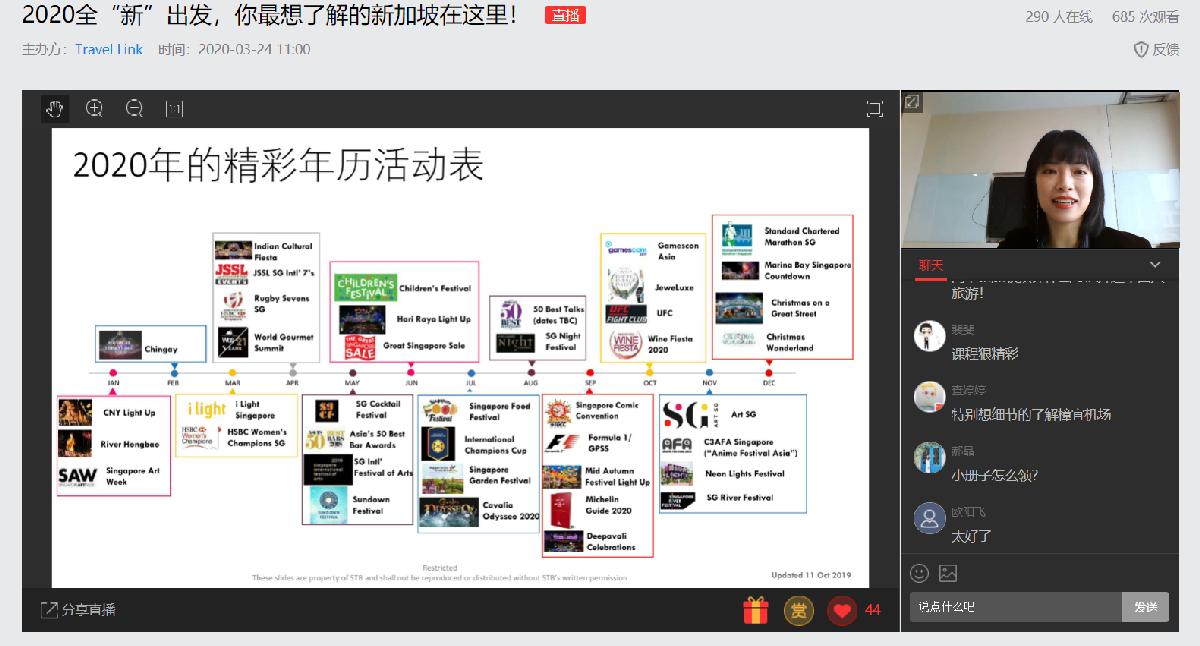Click the i light logo on the slide
The width and height of the screenshot is (1200, 646).
point(207,409)
